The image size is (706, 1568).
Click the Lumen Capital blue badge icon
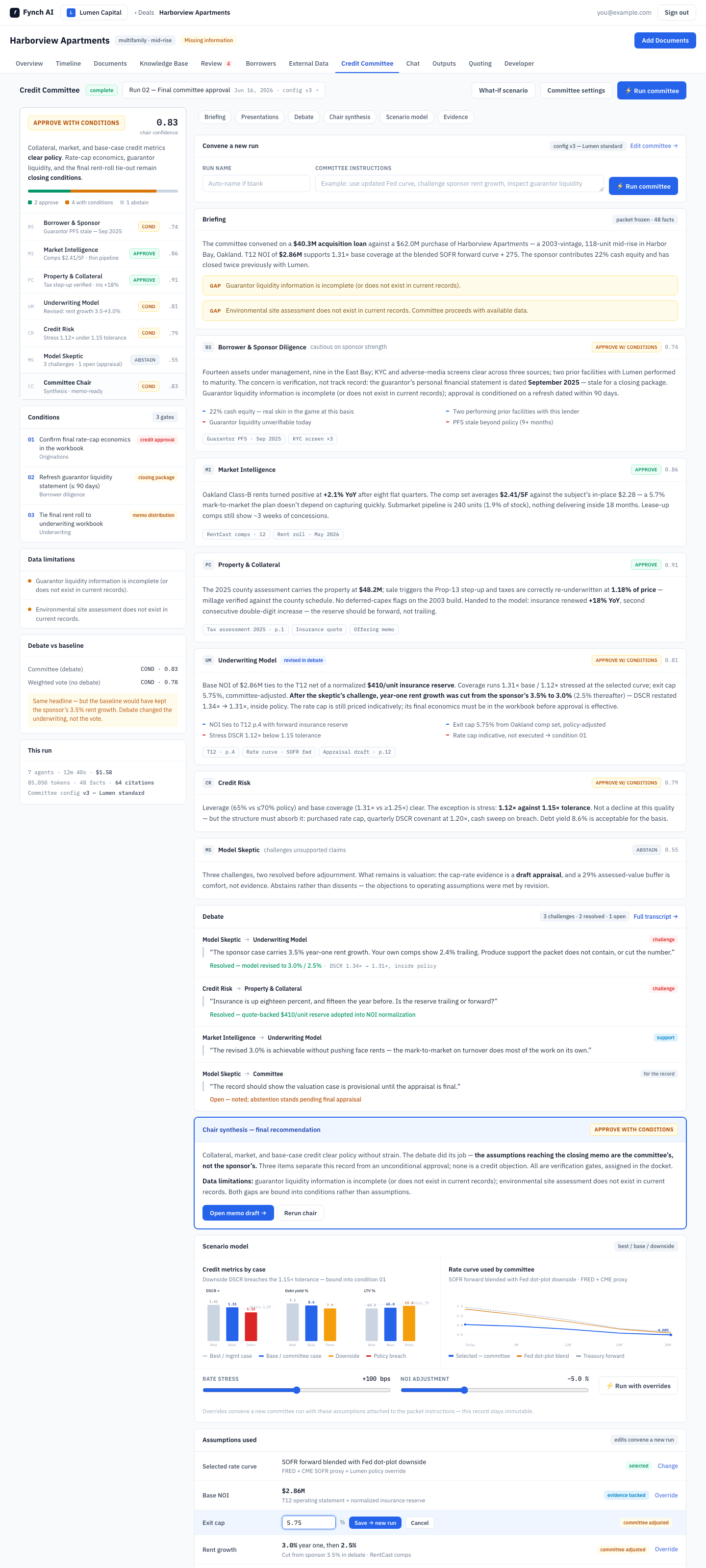[x=71, y=12]
